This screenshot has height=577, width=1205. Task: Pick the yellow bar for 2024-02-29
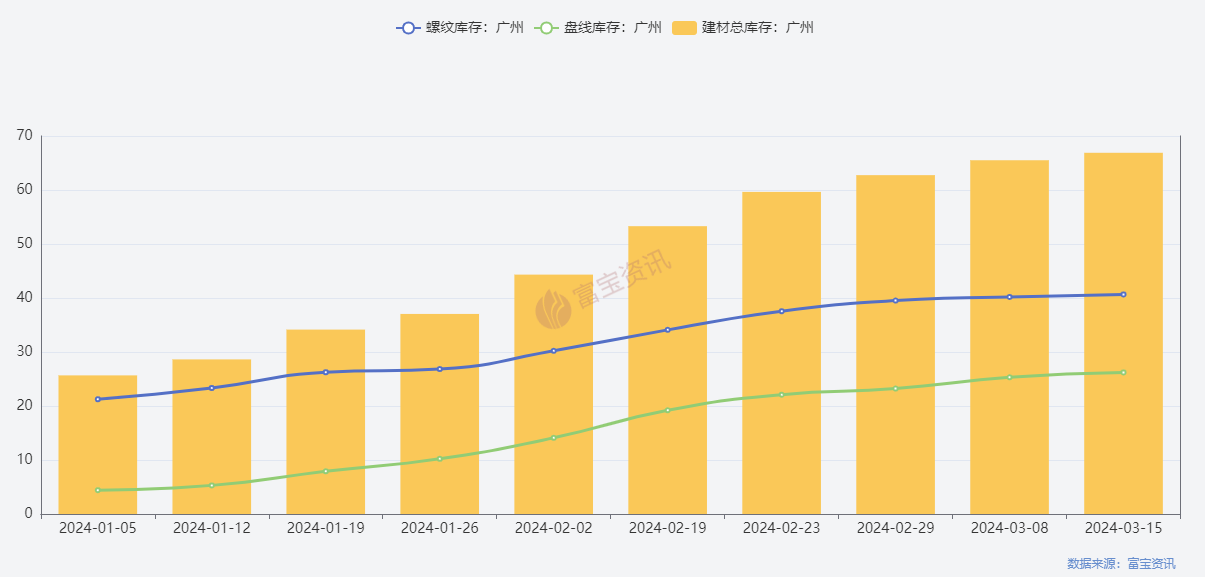tap(896, 345)
